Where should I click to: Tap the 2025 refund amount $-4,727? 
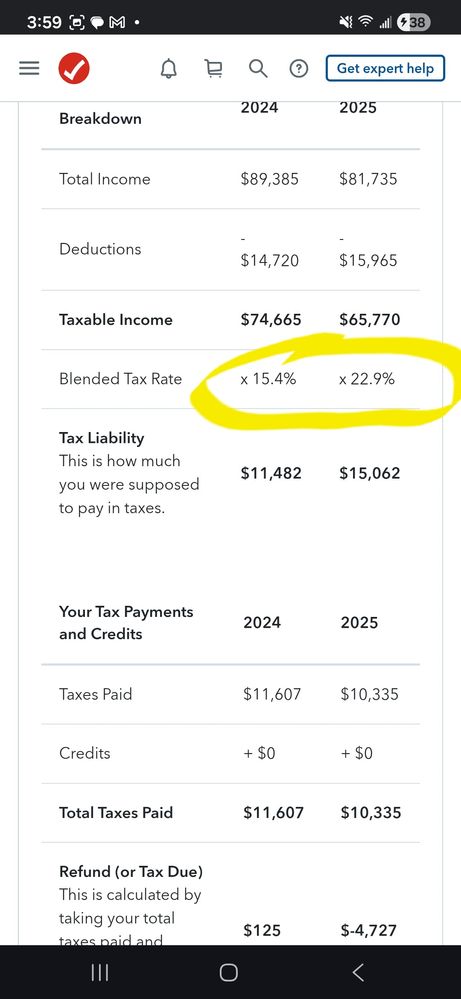369,930
